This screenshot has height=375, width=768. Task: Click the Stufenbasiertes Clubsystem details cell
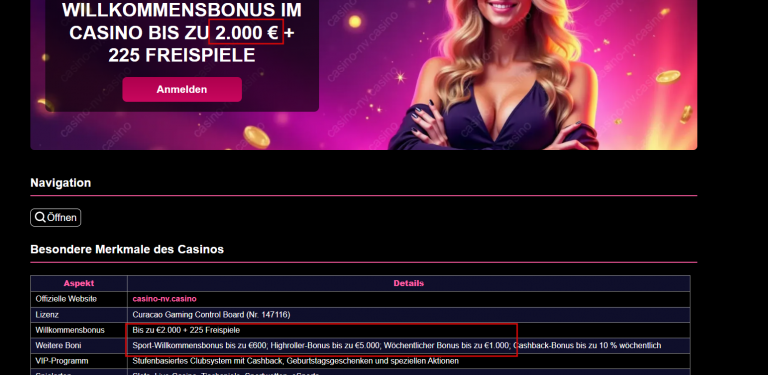click(x=408, y=361)
